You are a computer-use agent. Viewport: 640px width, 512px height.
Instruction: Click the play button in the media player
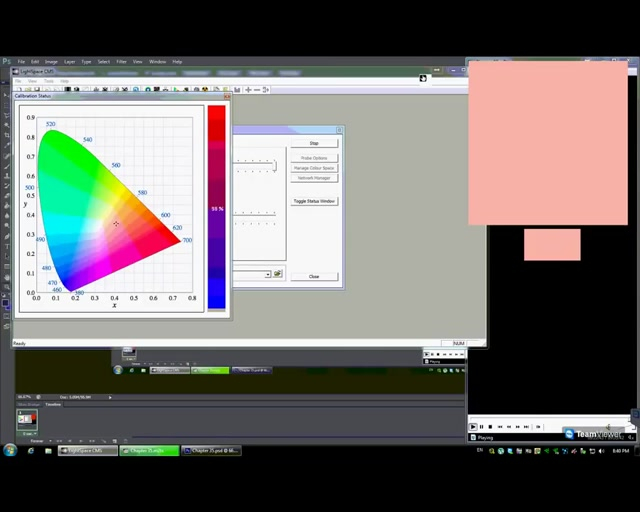[474, 427]
